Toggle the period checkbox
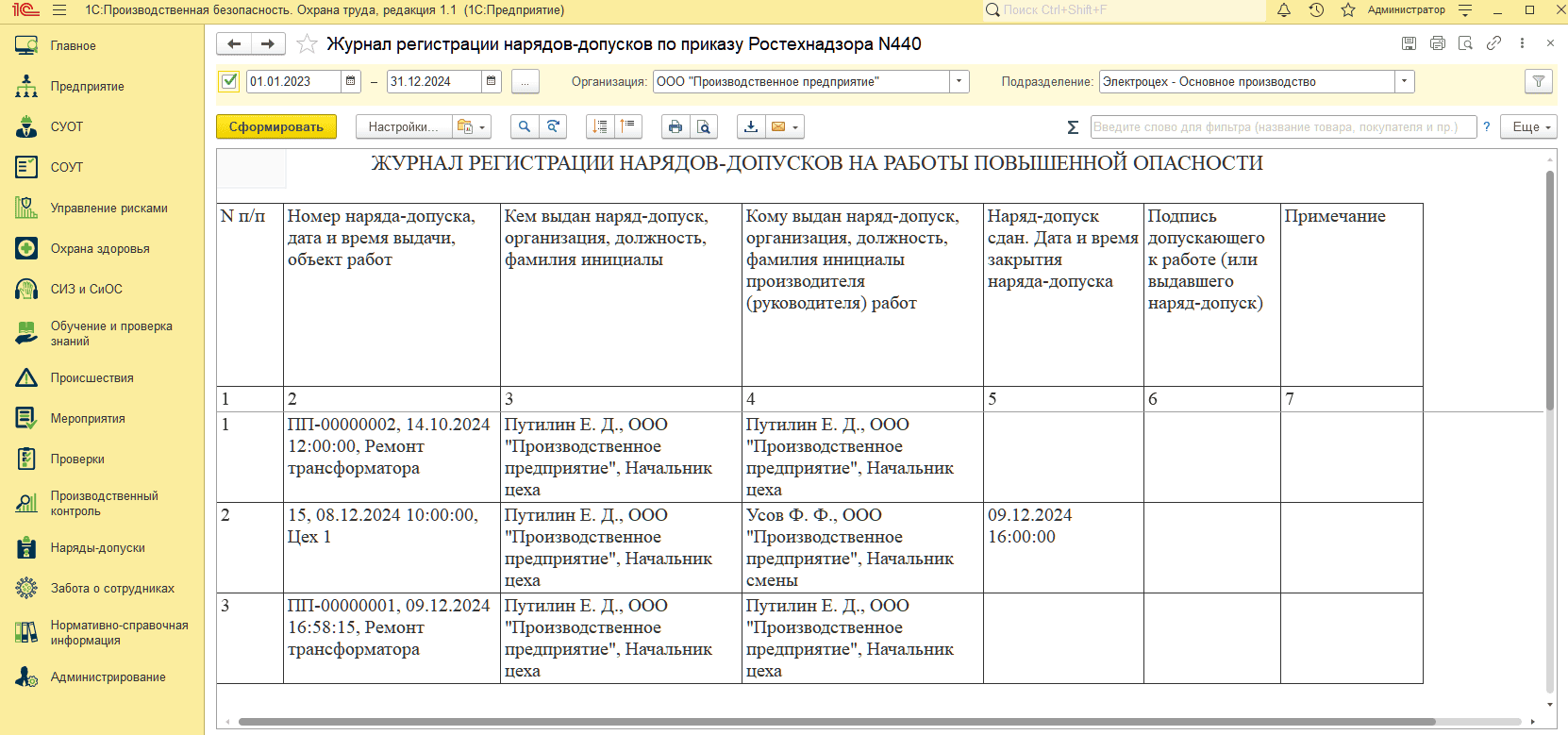 (229, 81)
